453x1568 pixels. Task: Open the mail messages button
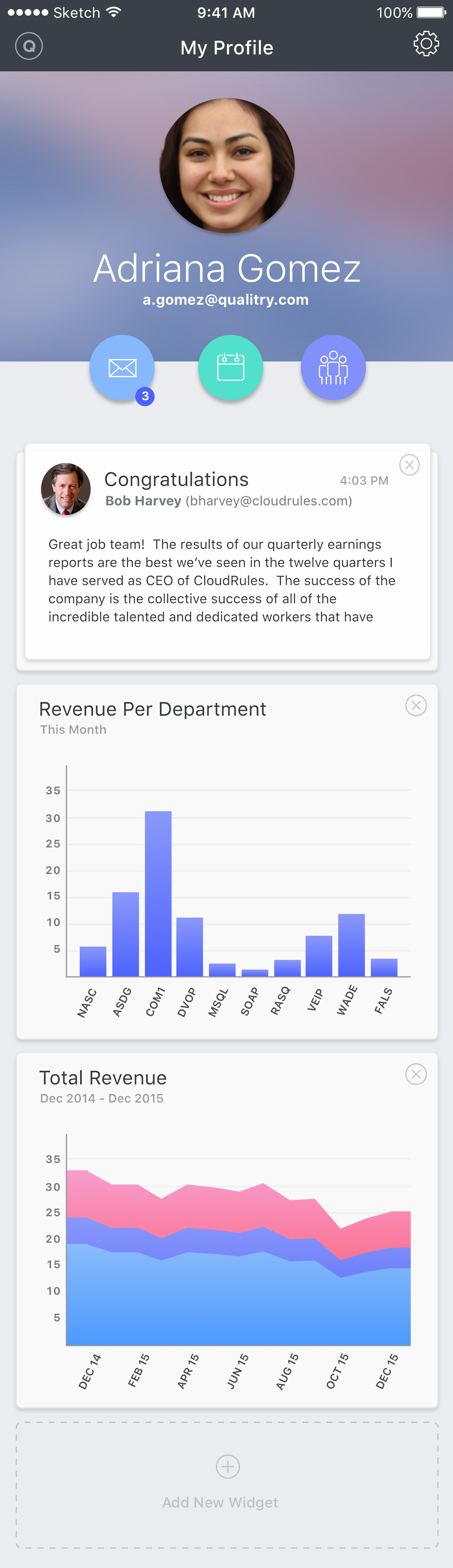(x=122, y=367)
